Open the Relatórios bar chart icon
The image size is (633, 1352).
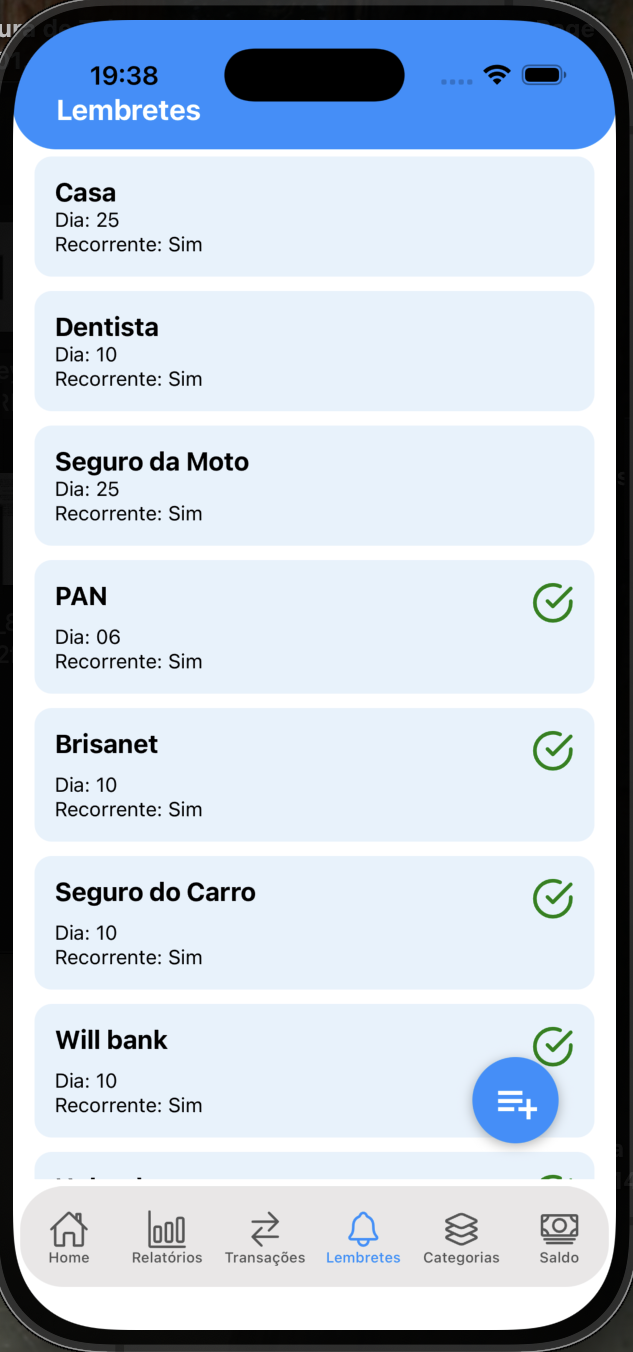click(167, 1228)
